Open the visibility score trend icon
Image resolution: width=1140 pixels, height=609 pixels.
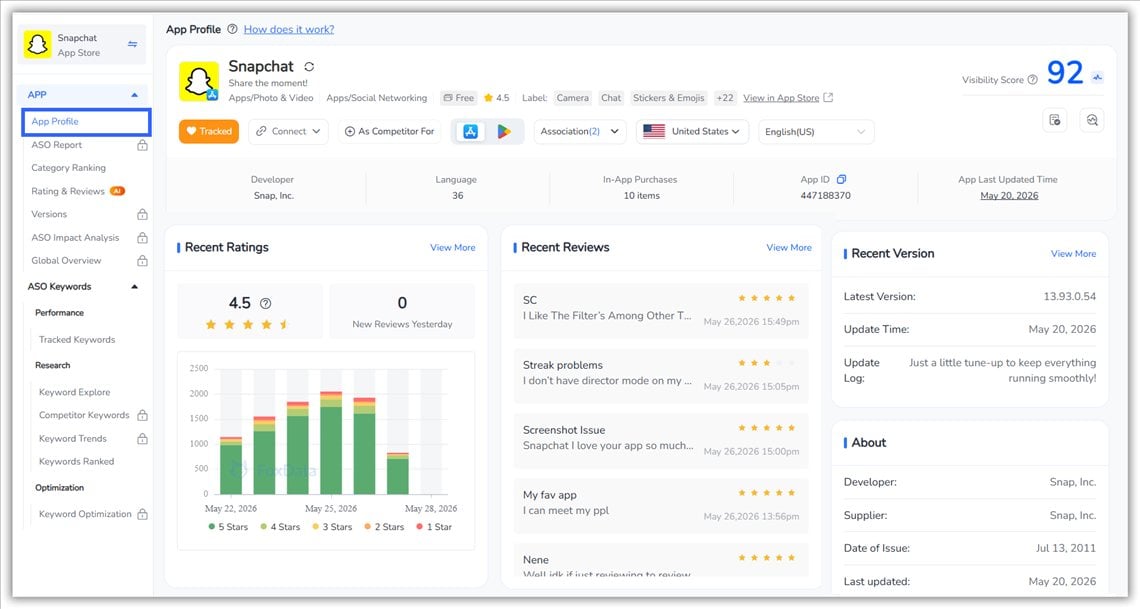[x=1097, y=77]
